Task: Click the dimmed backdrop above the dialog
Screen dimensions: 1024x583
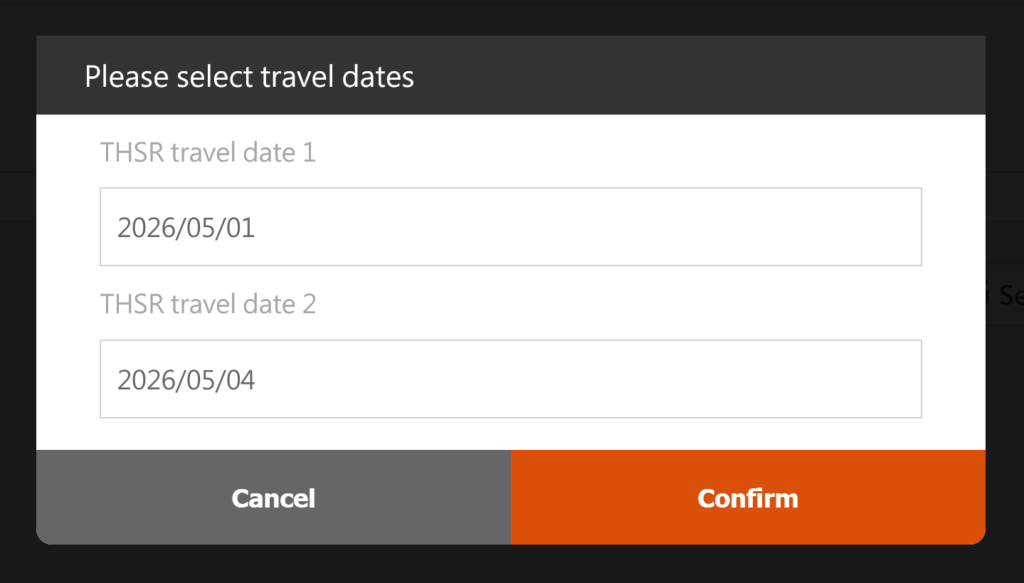Action: point(510,15)
